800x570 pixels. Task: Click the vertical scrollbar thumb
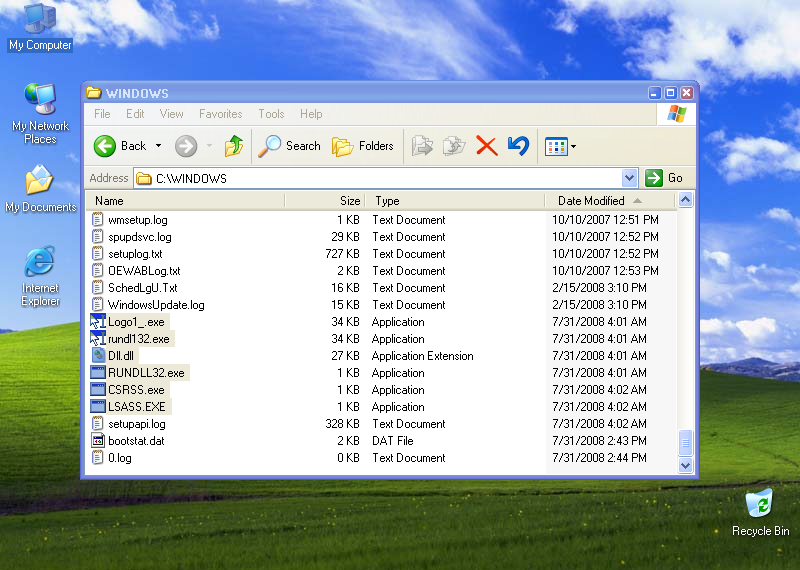[685, 443]
